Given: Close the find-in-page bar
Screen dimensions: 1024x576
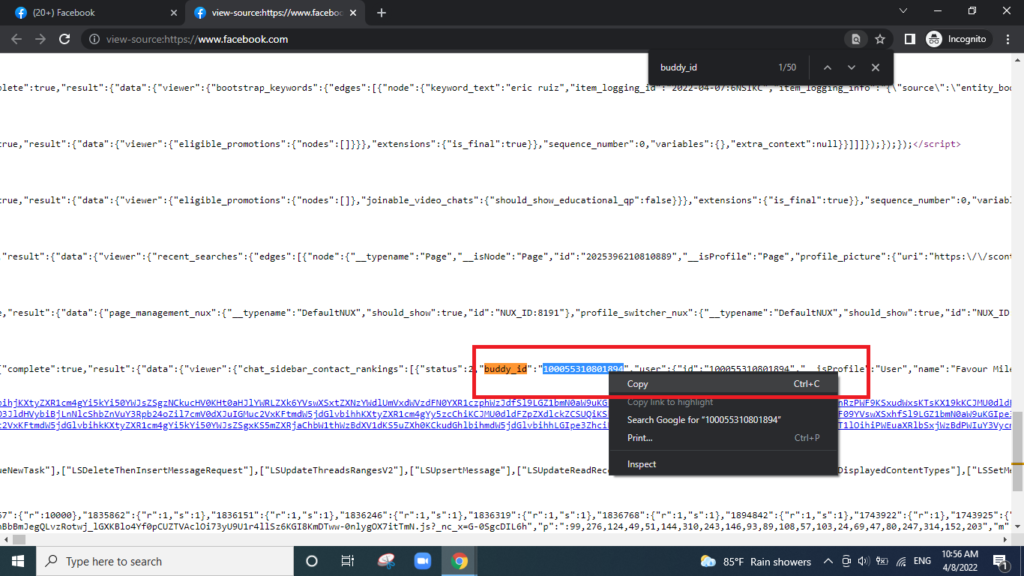Looking at the screenshot, I should pyautogui.click(x=876, y=68).
